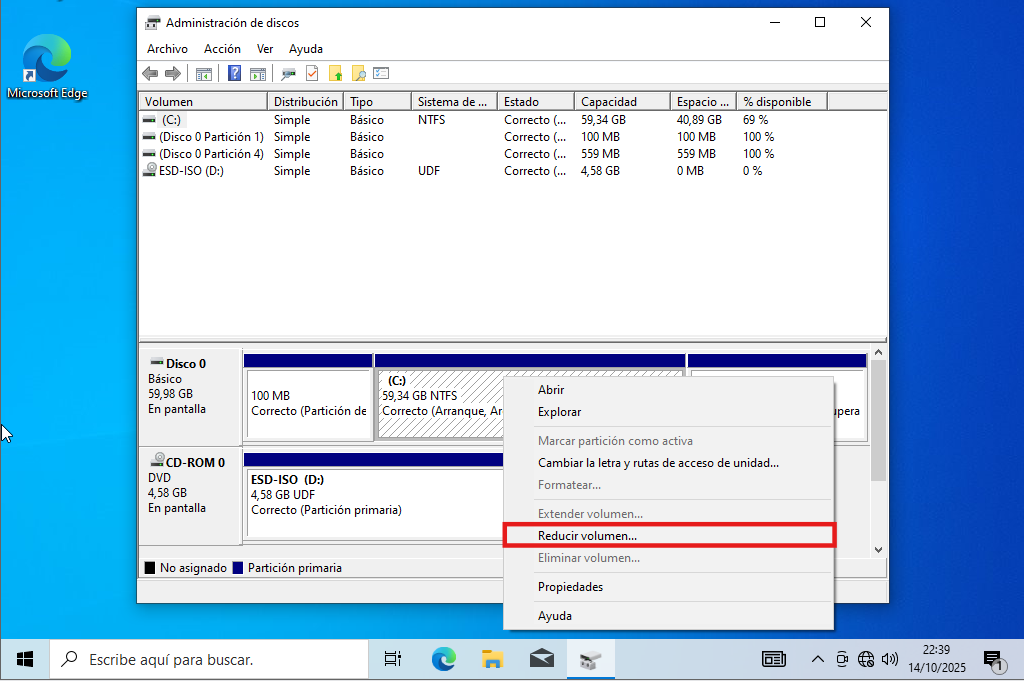Click the Forward arrow in the toolbar

[x=172, y=73]
